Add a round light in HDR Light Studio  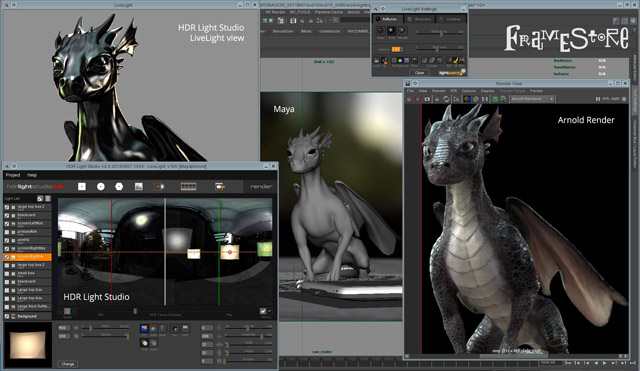pyautogui.click(x=100, y=187)
